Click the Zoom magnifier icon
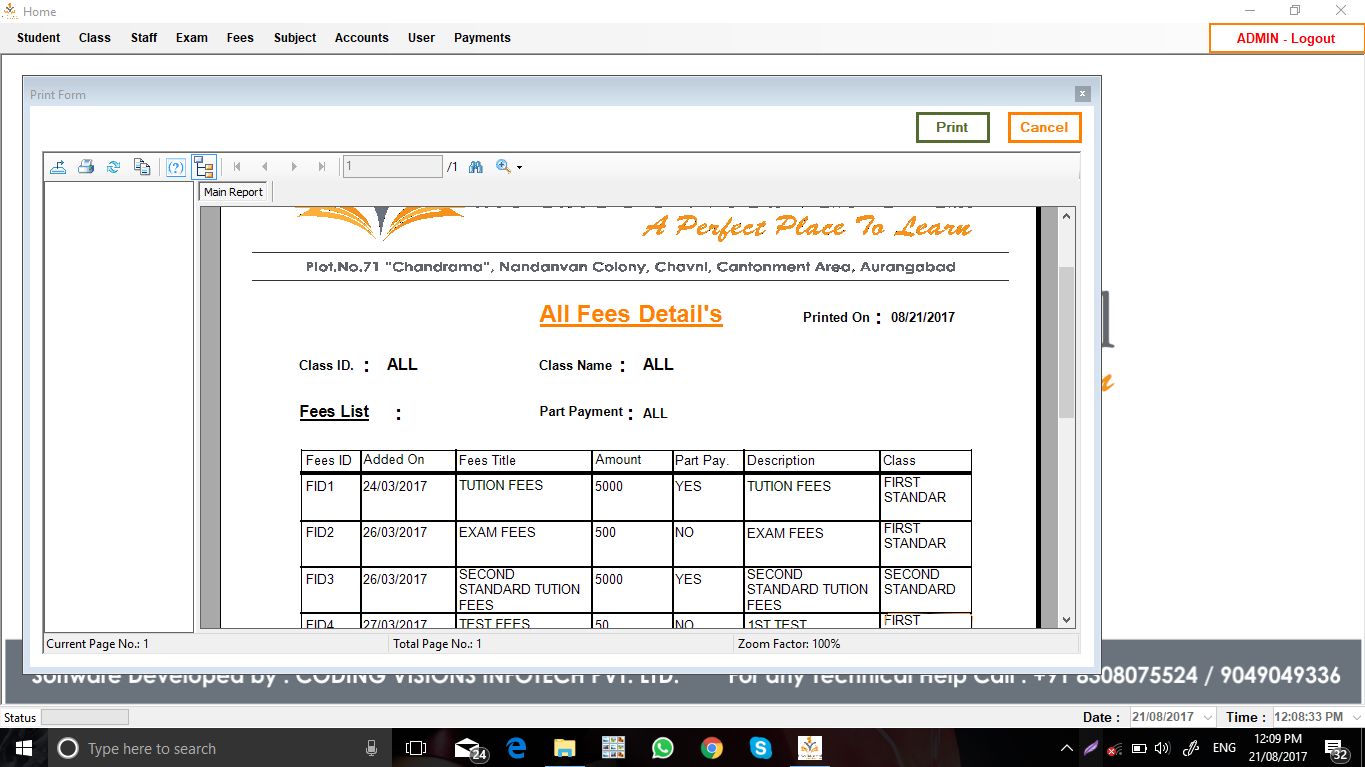This screenshot has width=1365, height=767. pyautogui.click(x=503, y=167)
